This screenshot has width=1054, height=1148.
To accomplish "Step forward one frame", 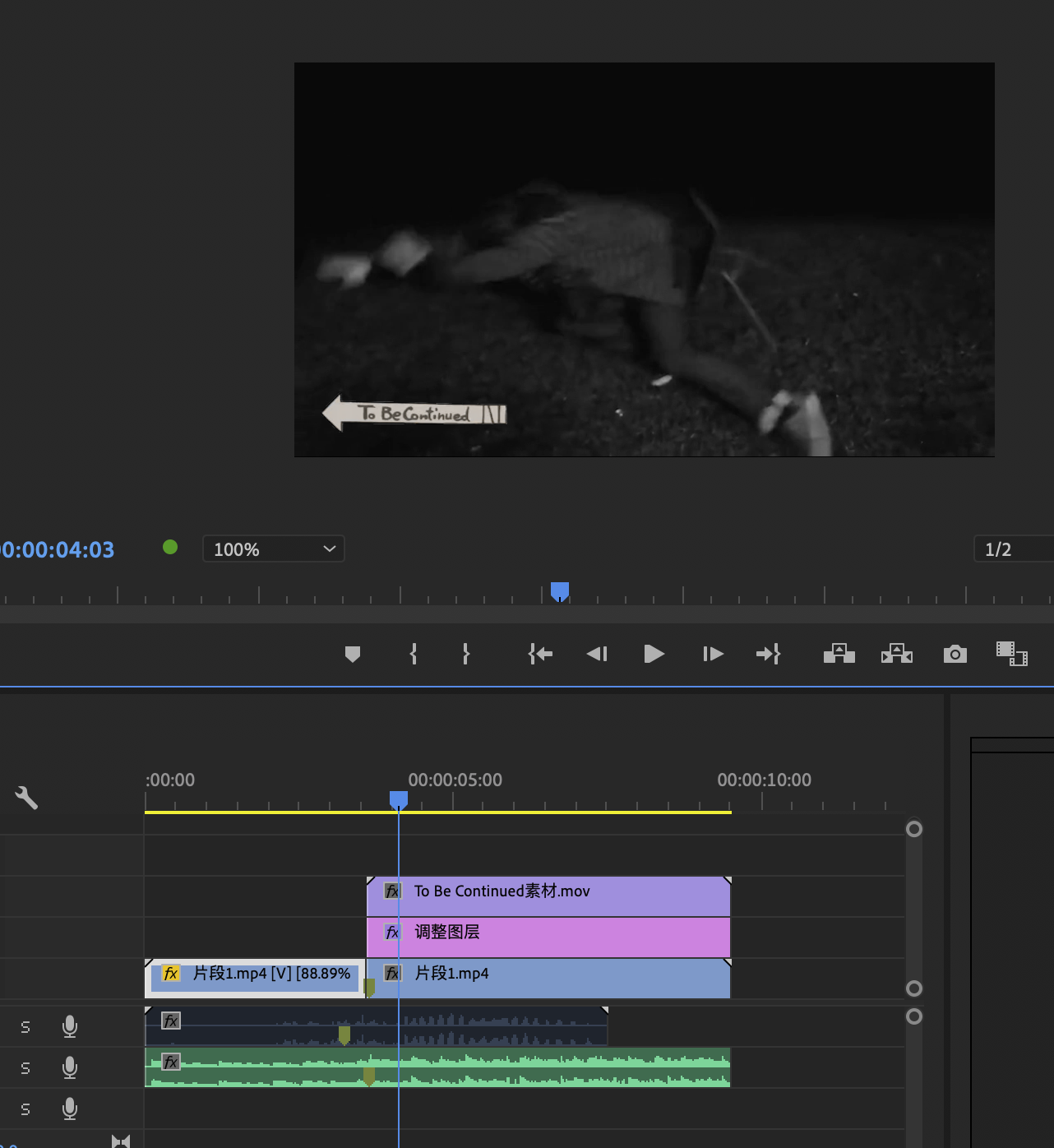I will pos(713,654).
